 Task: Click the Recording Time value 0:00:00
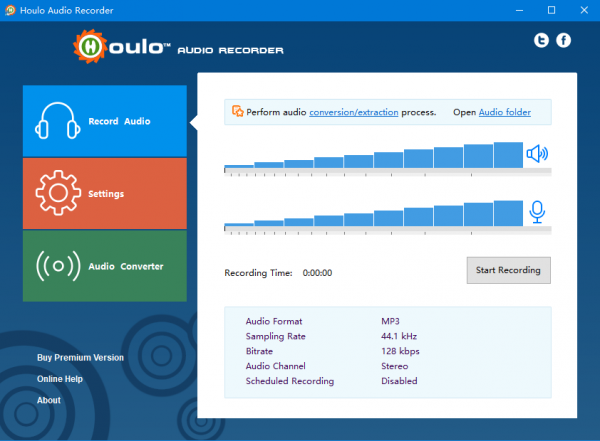(x=317, y=273)
